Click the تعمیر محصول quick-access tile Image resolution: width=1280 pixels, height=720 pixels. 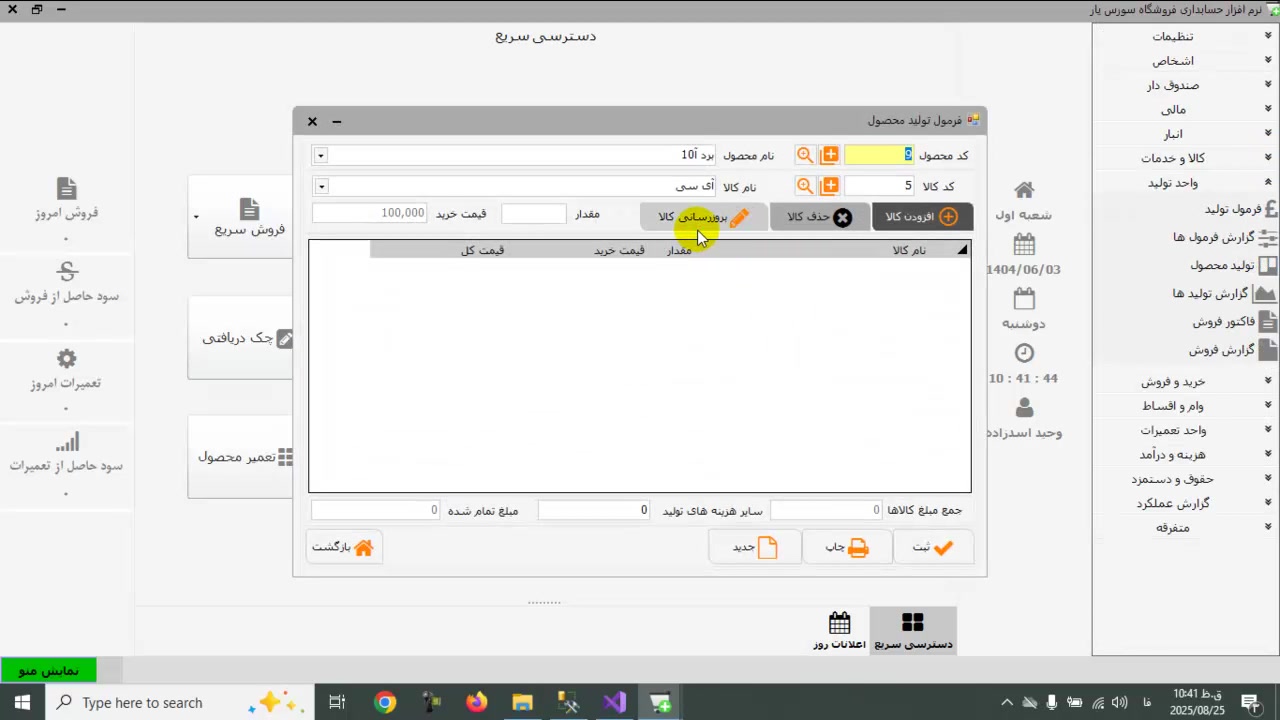coord(240,456)
